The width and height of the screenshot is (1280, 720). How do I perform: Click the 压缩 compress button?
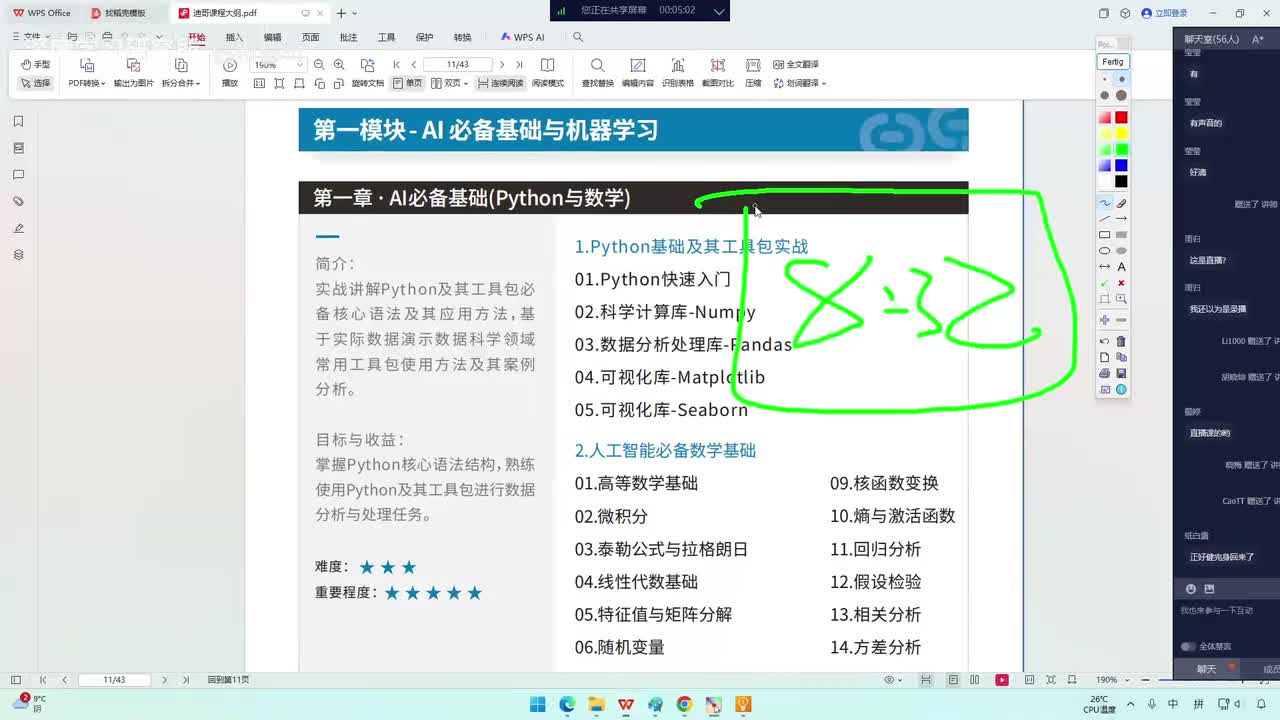pos(753,73)
